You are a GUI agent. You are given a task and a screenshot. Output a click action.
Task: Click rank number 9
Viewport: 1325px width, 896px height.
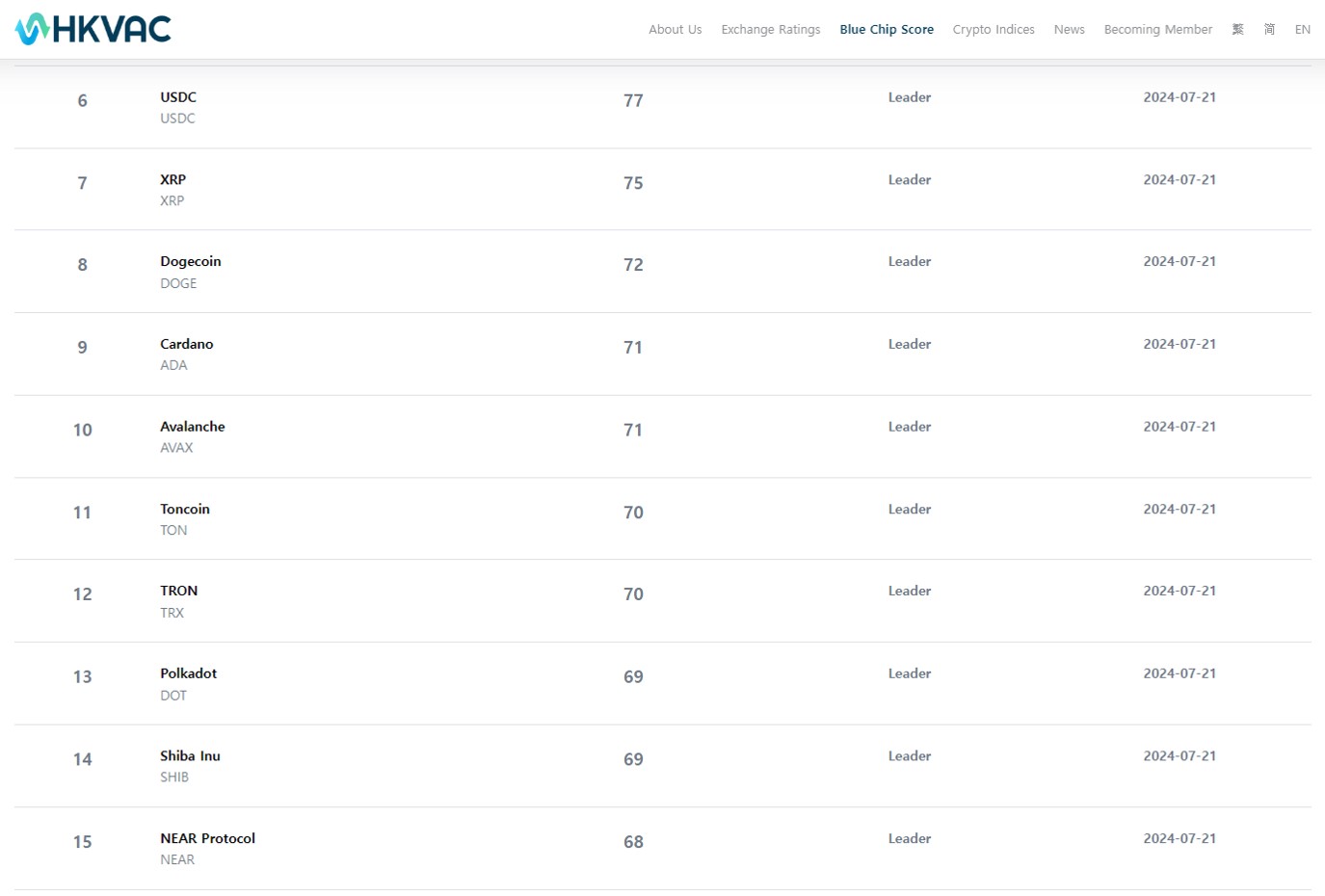(83, 348)
